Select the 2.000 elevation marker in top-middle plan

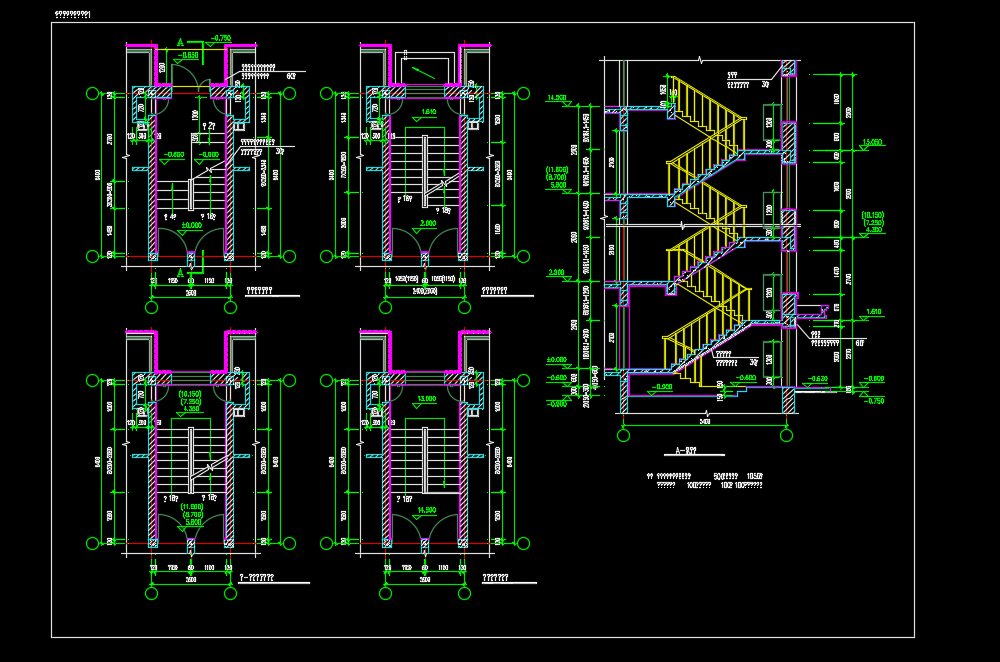427,223
